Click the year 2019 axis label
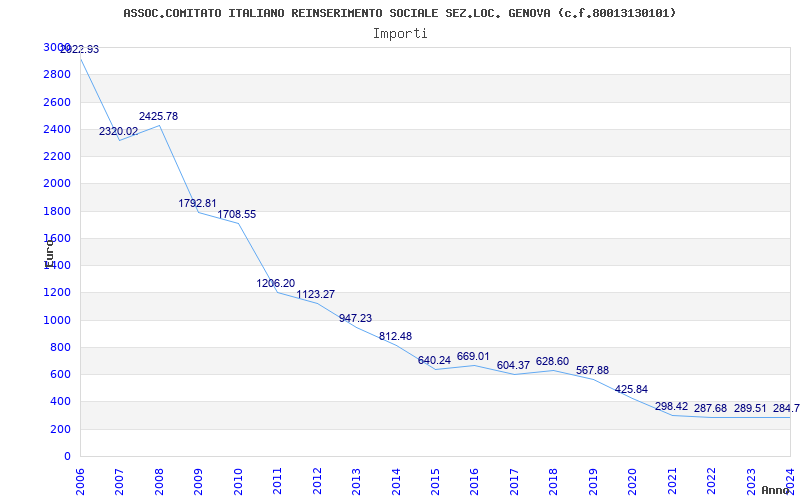 pos(593,482)
